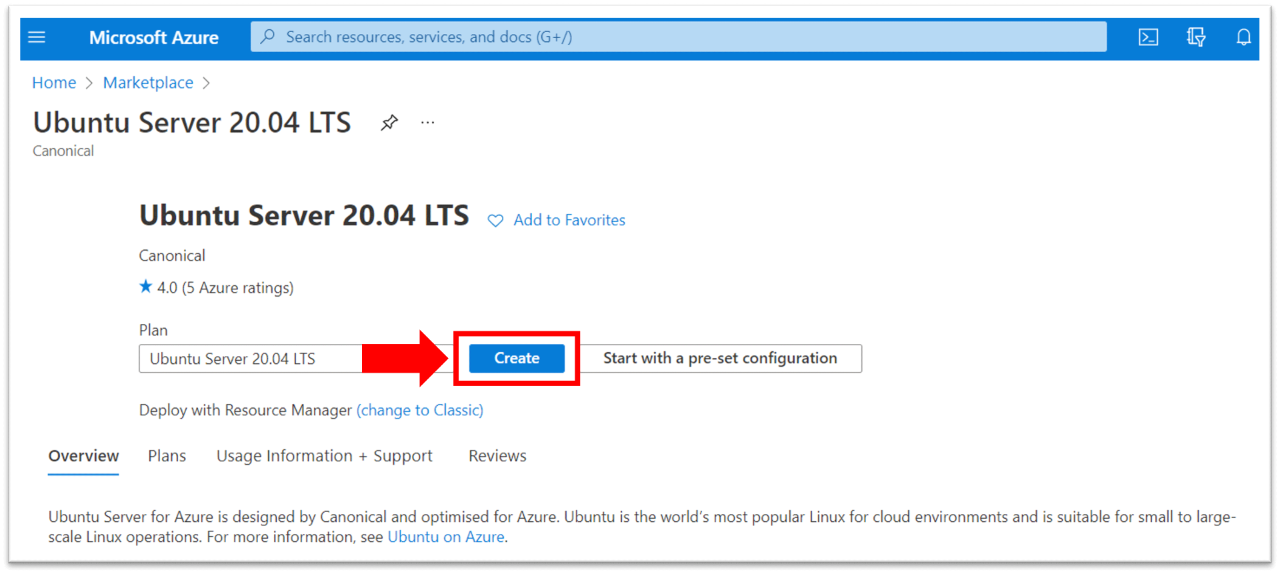Screen dimensions: 1280x574
Task: Click the Create button
Action: [517, 358]
